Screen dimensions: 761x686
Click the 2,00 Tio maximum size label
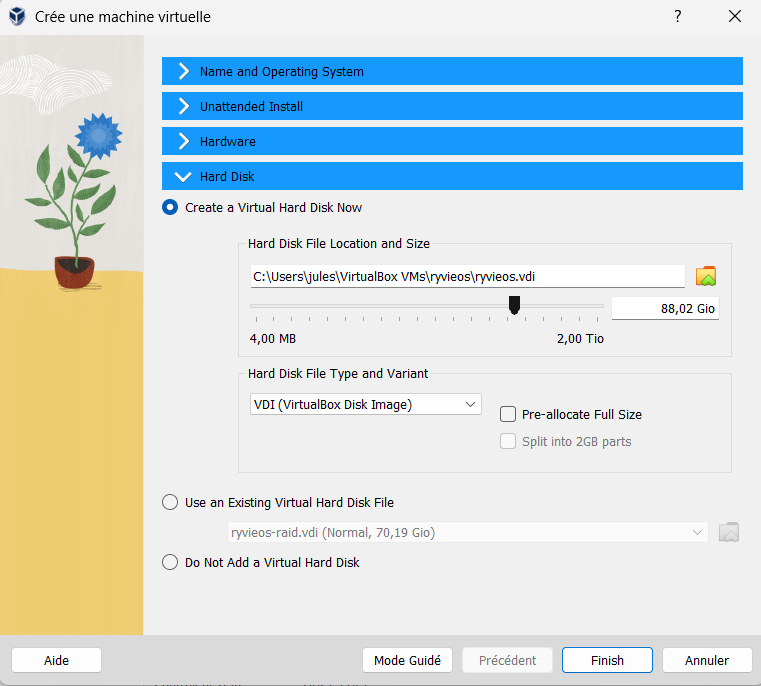click(x=580, y=338)
